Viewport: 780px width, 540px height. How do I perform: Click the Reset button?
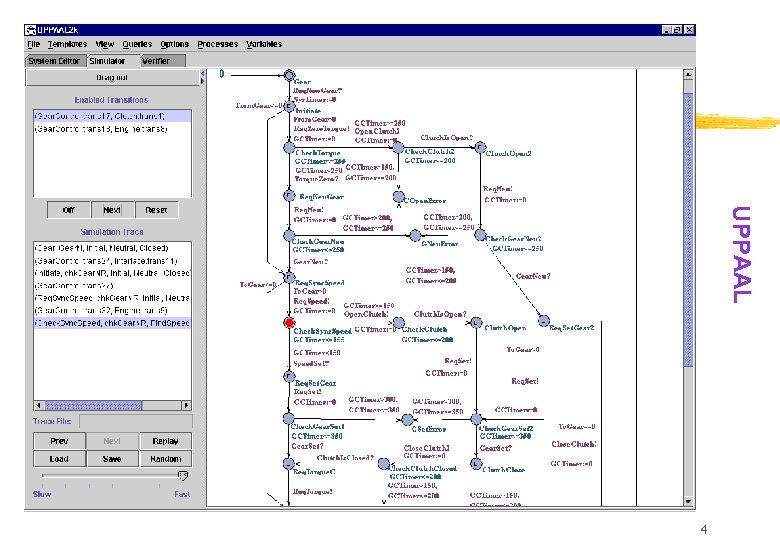[156, 210]
